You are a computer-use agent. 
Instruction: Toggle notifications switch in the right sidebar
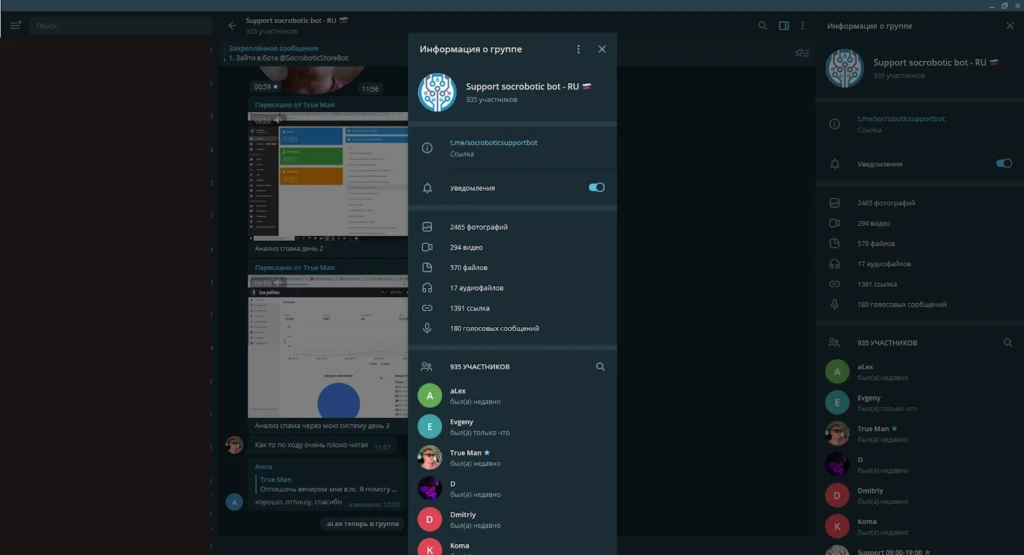pos(1004,163)
